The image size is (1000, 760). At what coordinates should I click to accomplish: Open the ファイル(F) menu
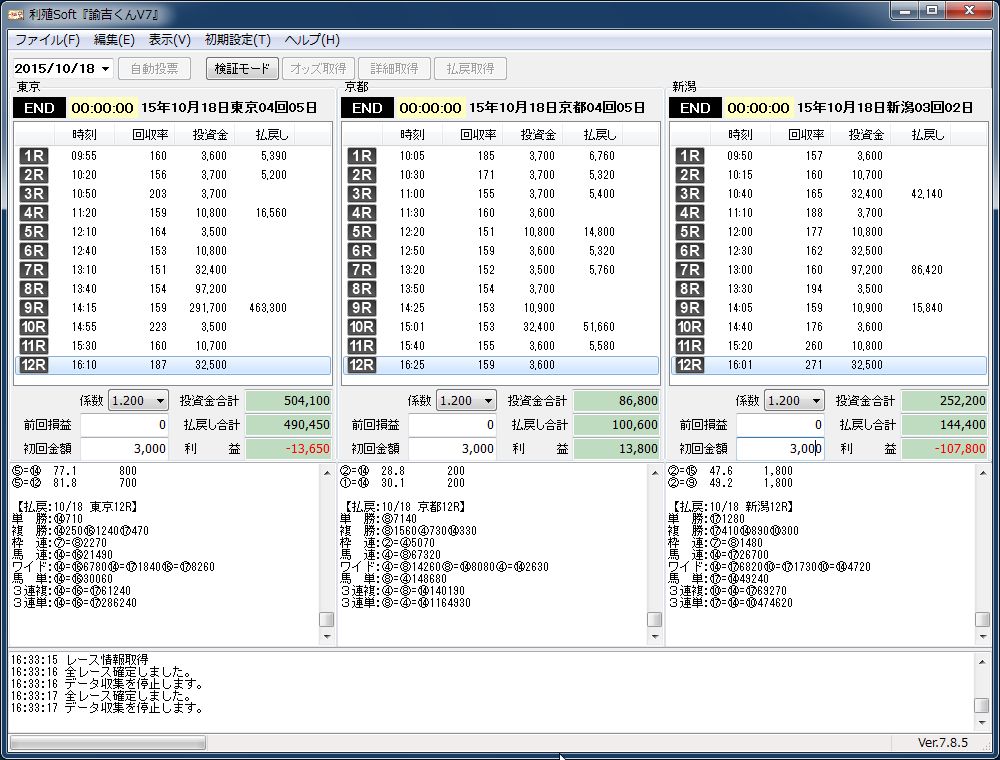[x=47, y=40]
